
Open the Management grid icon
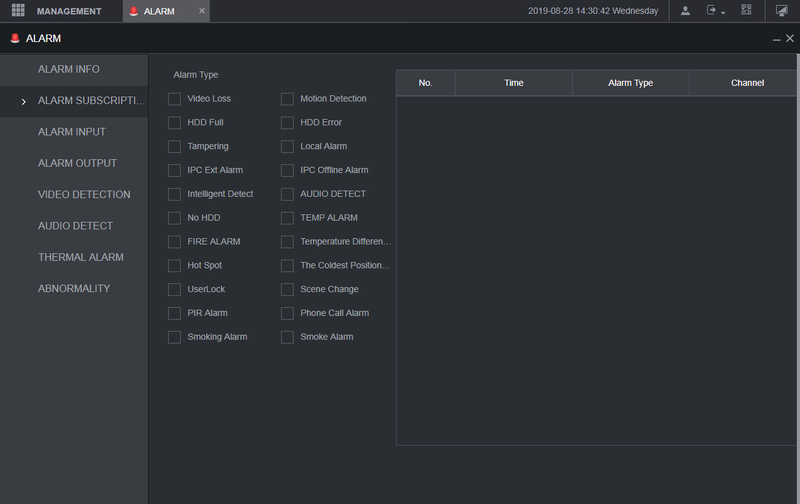click(x=18, y=10)
